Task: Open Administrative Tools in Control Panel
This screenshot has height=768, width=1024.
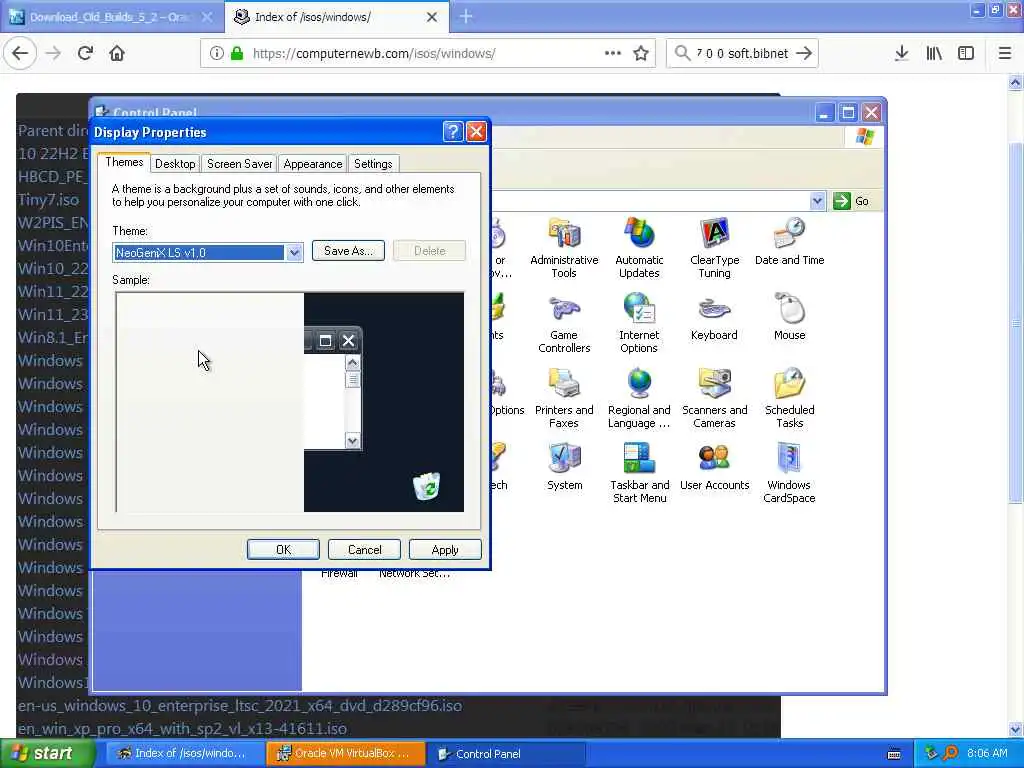Action: click(564, 248)
